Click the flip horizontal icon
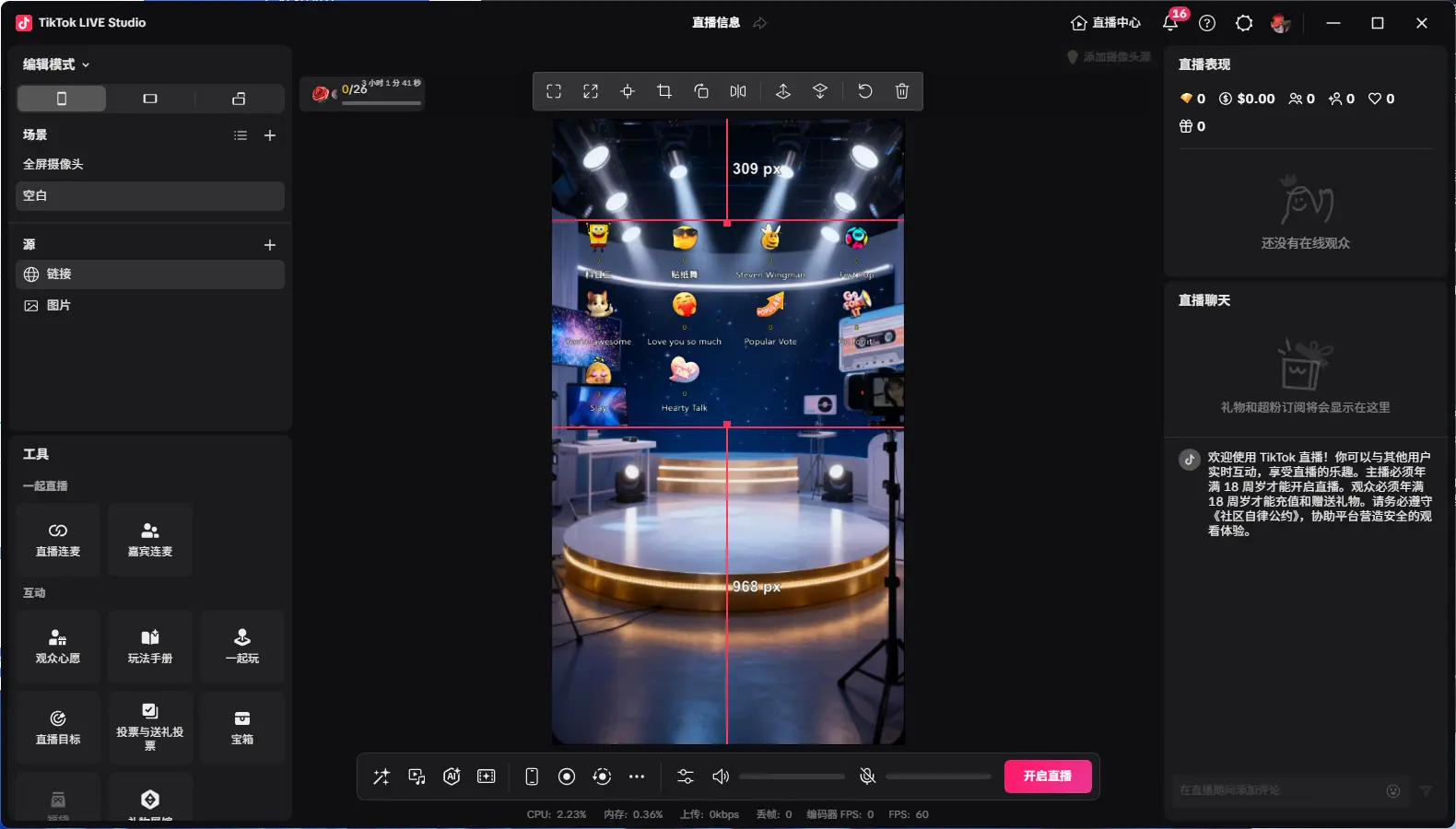Image resolution: width=1456 pixels, height=829 pixels. point(738,91)
